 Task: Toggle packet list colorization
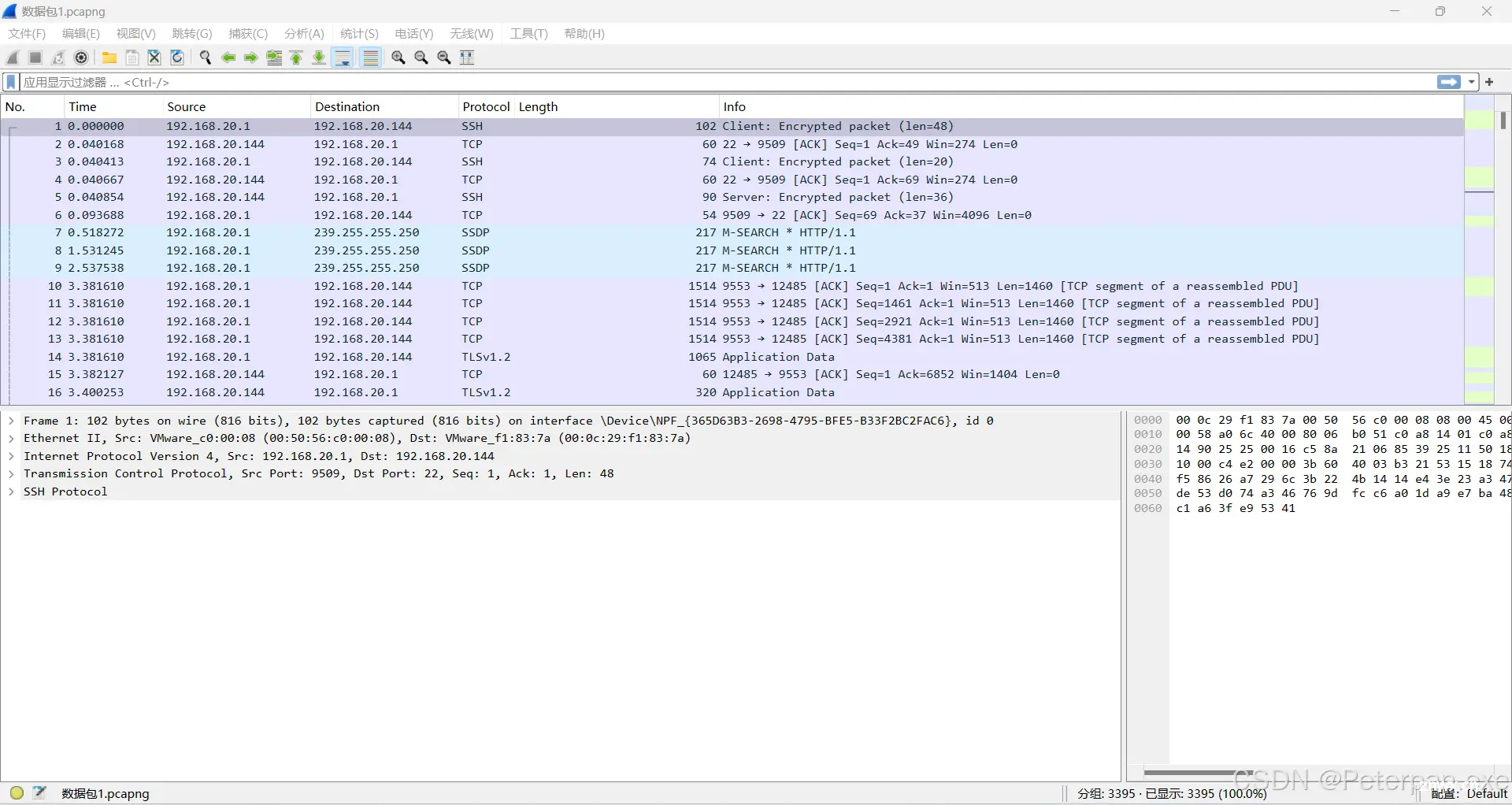[371, 57]
